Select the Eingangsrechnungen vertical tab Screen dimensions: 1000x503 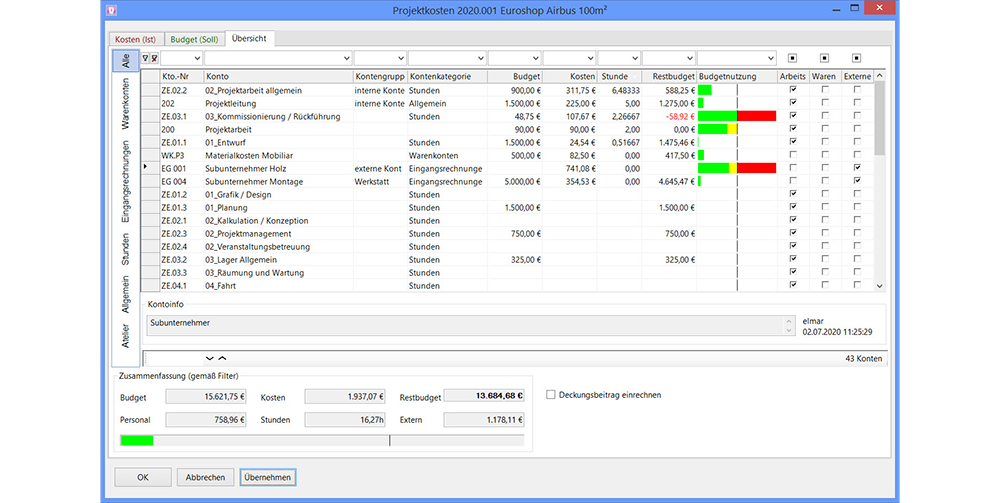[126, 181]
